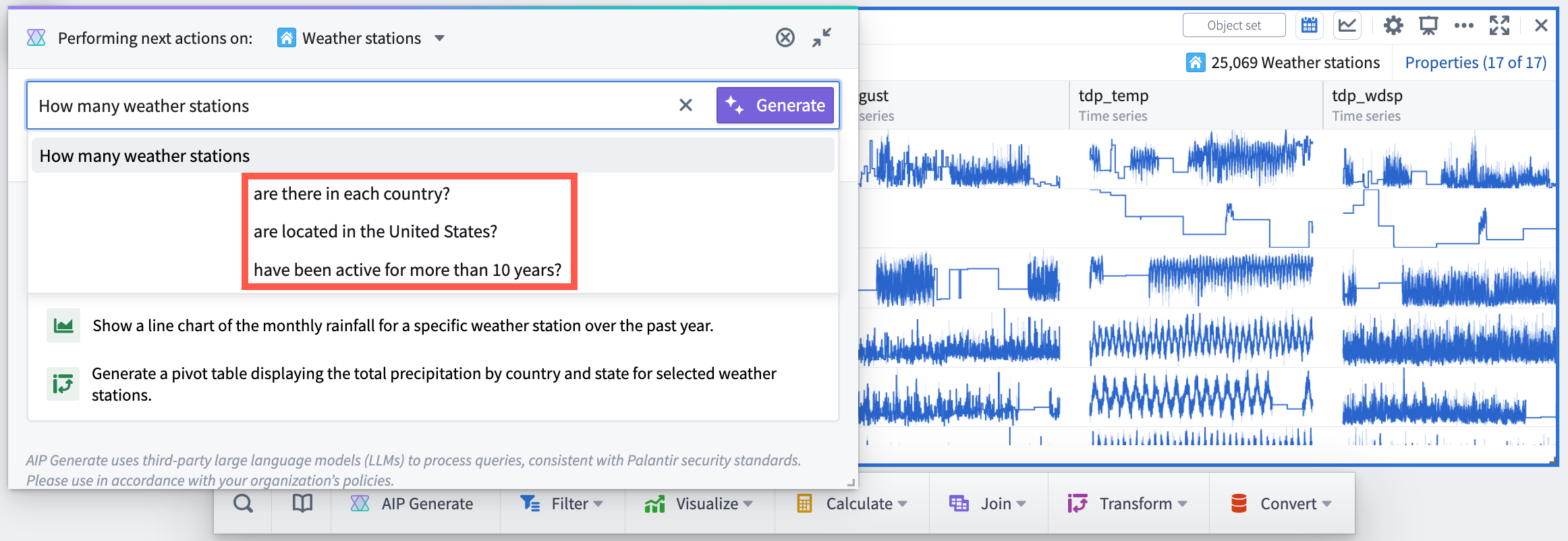Click the open book icon in bottom toolbar
1568x541 pixels.
(x=302, y=504)
